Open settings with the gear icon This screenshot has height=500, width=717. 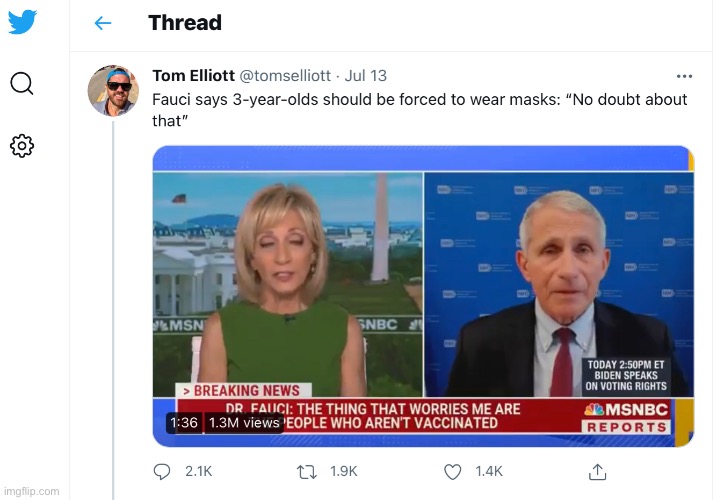tap(22, 146)
